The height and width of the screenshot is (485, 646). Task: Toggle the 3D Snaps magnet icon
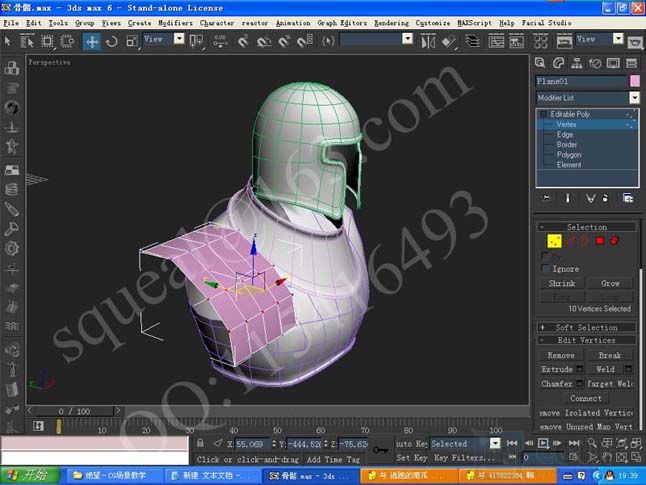243,41
